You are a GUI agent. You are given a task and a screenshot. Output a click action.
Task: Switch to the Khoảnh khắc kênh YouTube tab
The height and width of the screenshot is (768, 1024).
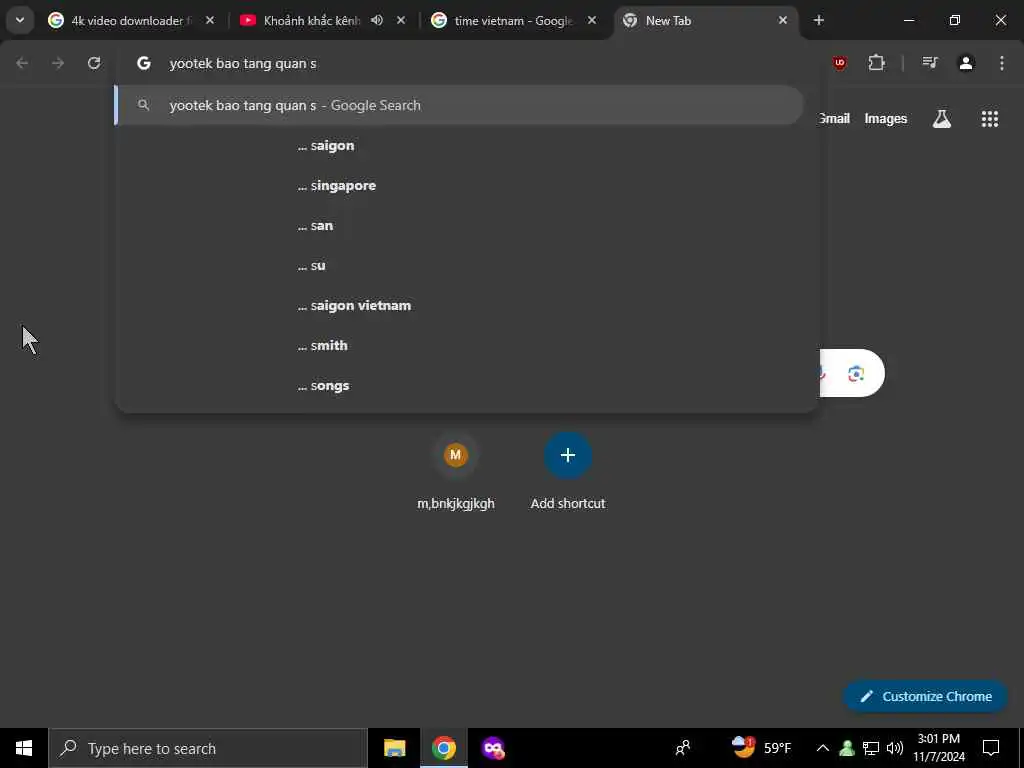click(312, 21)
